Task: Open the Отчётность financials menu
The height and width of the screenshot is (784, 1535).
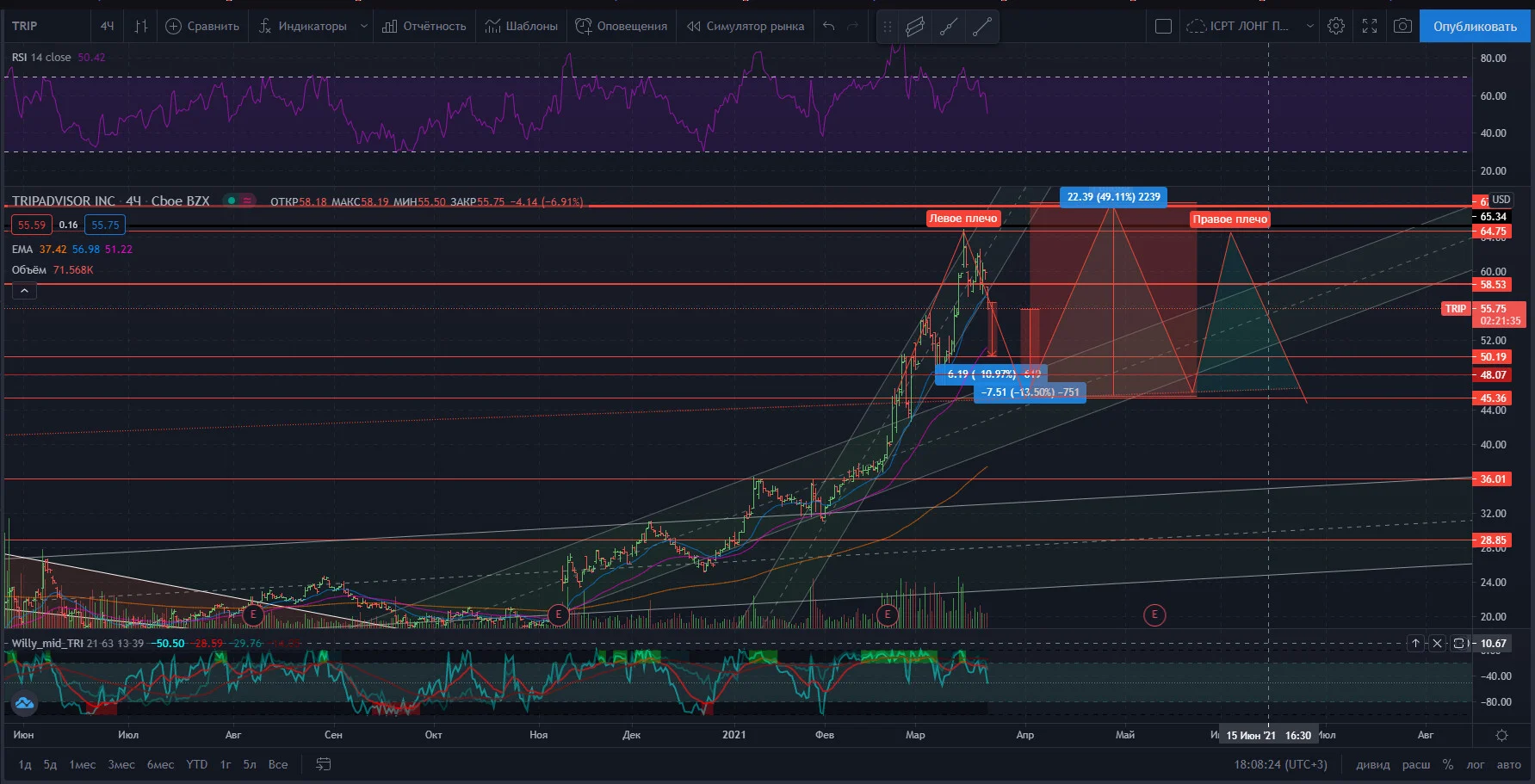Action: tap(424, 26)
